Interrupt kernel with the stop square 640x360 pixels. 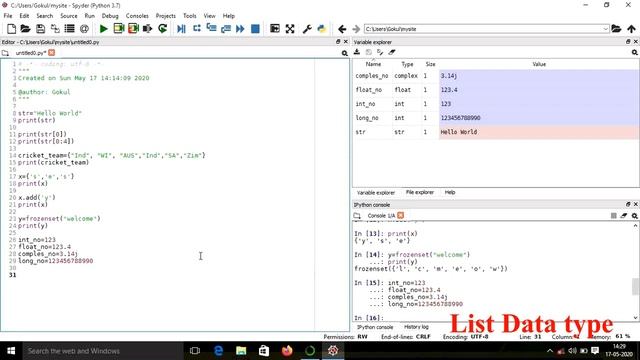(613, 216)
